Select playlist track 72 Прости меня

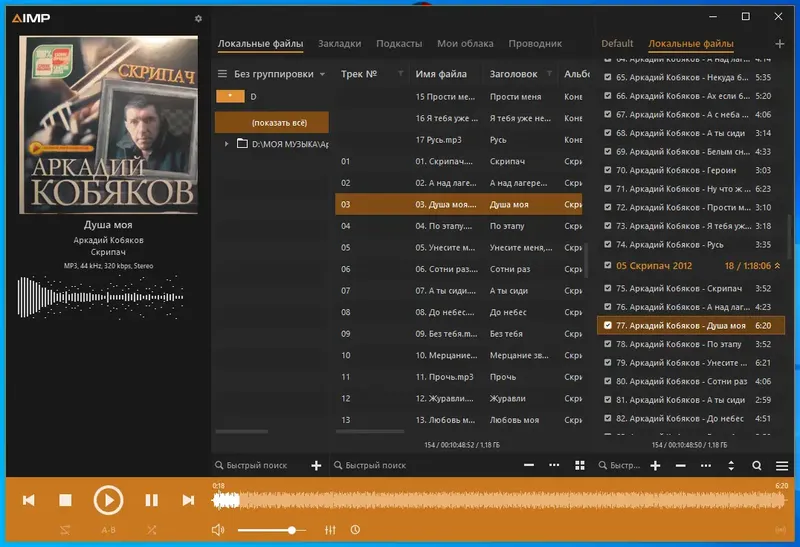691,207
